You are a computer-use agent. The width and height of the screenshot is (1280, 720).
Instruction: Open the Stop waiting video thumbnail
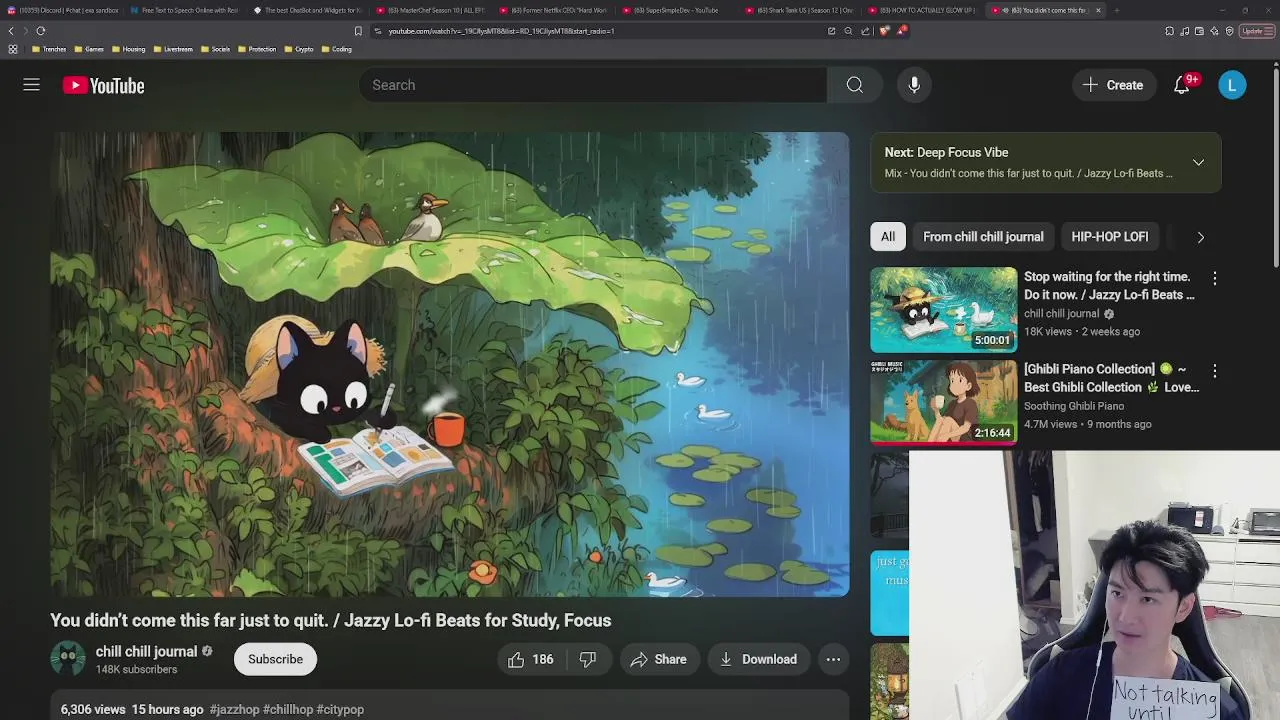943,310
